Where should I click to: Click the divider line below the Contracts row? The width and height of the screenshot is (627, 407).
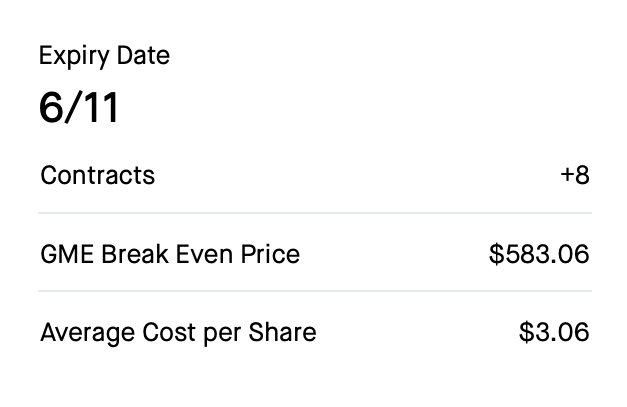tap(315, 213)
